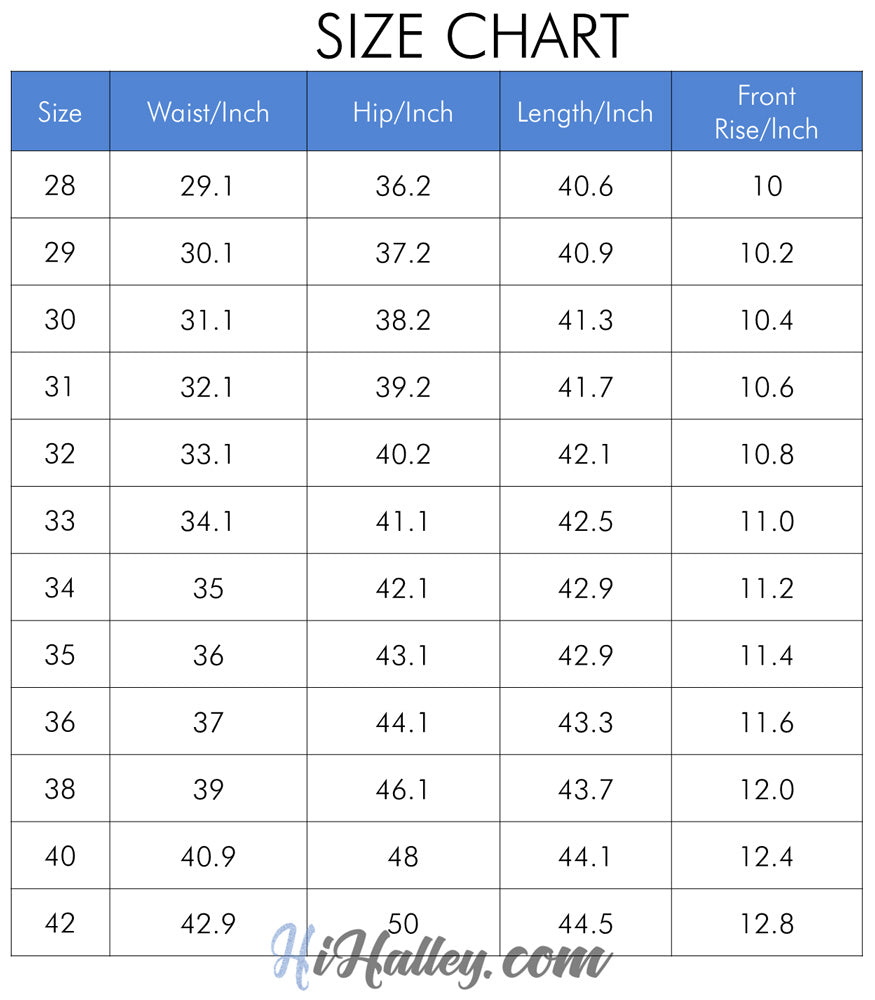Click hip value 43.1 in size 35 row

(402, 656)
